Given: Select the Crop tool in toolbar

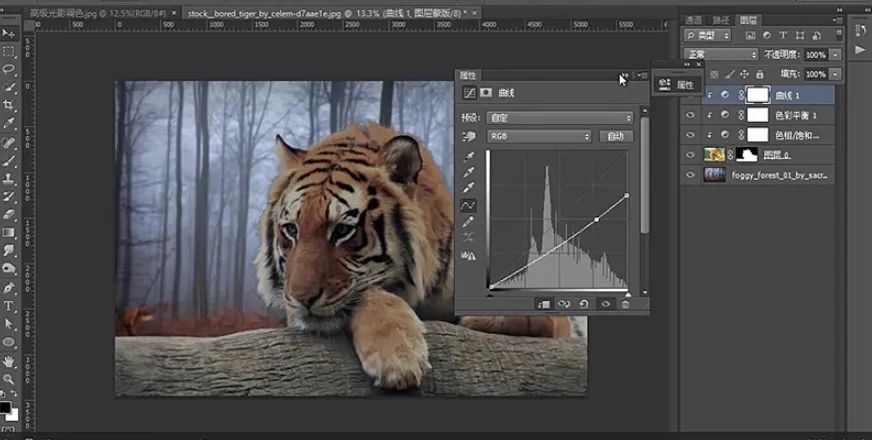Looking at the screenshot, I should point(9,104).
